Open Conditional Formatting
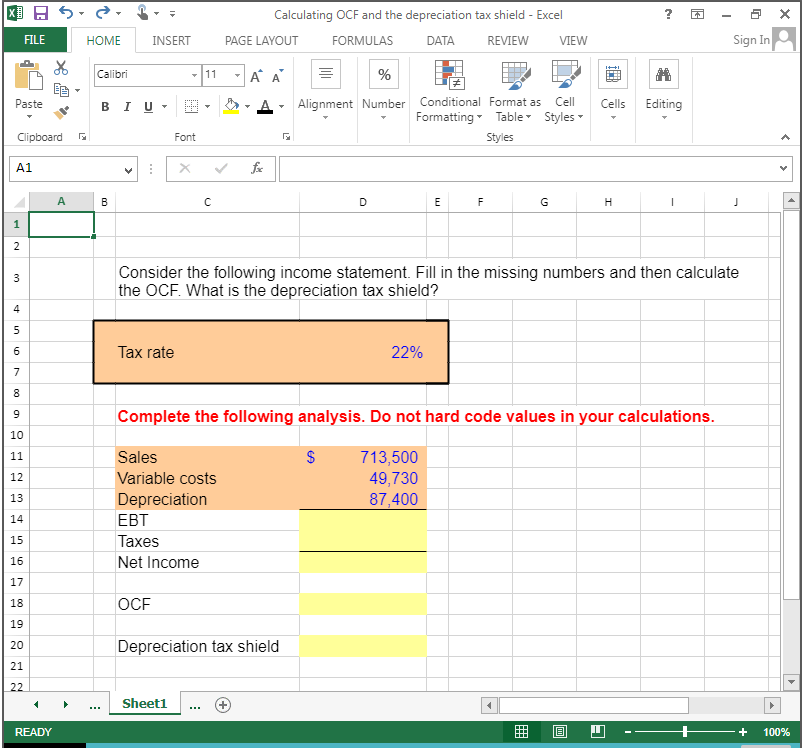803x749 pixels. 449,75
